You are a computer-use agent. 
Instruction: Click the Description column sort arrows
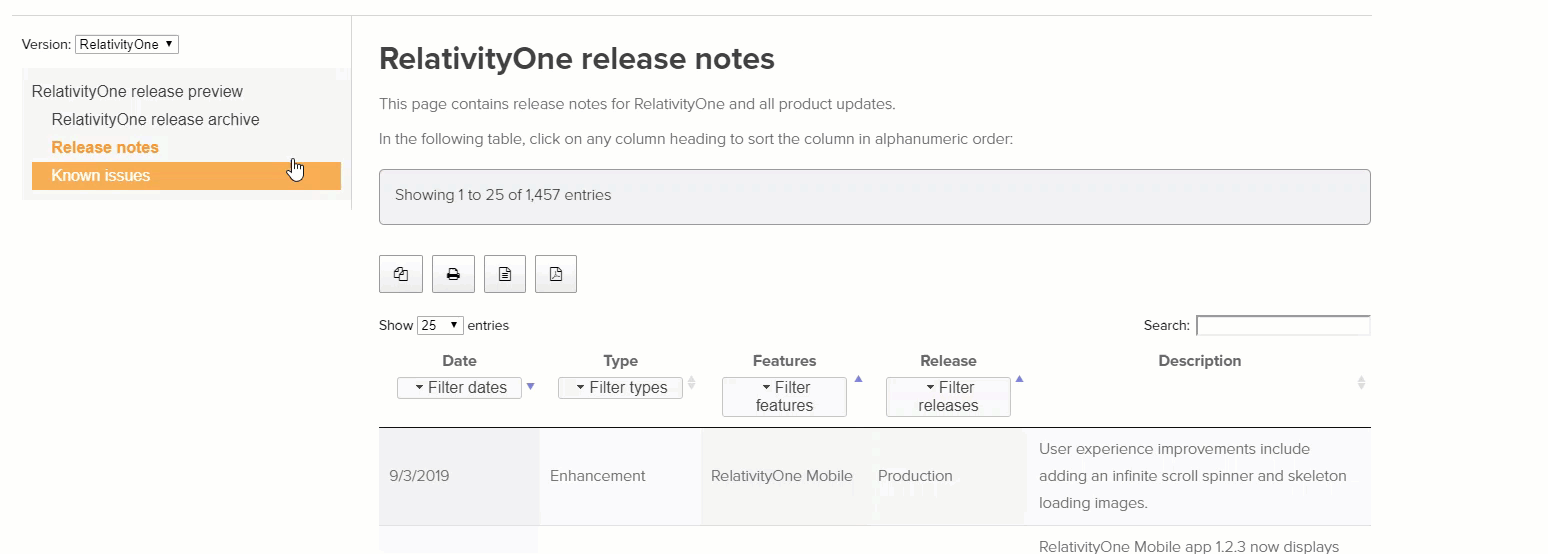pyautogui.click(x=1361, y=383)
